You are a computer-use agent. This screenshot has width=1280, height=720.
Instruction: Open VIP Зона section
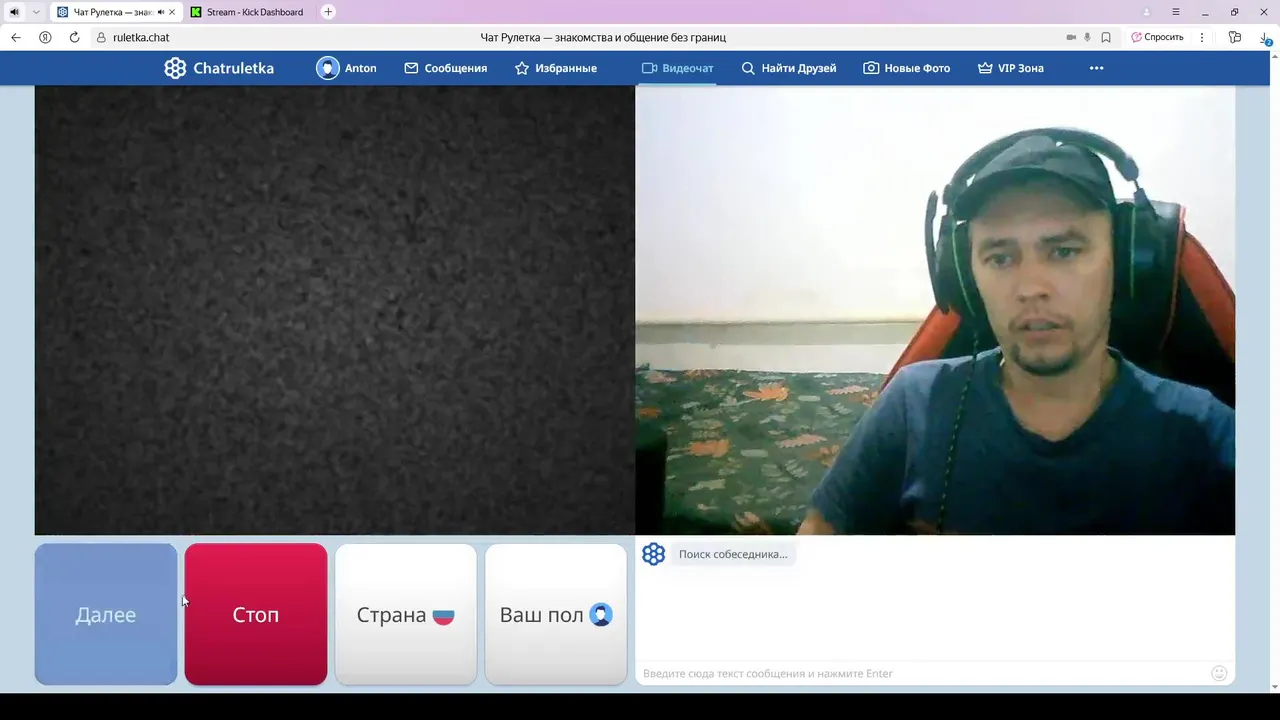tap(1010, 68)
